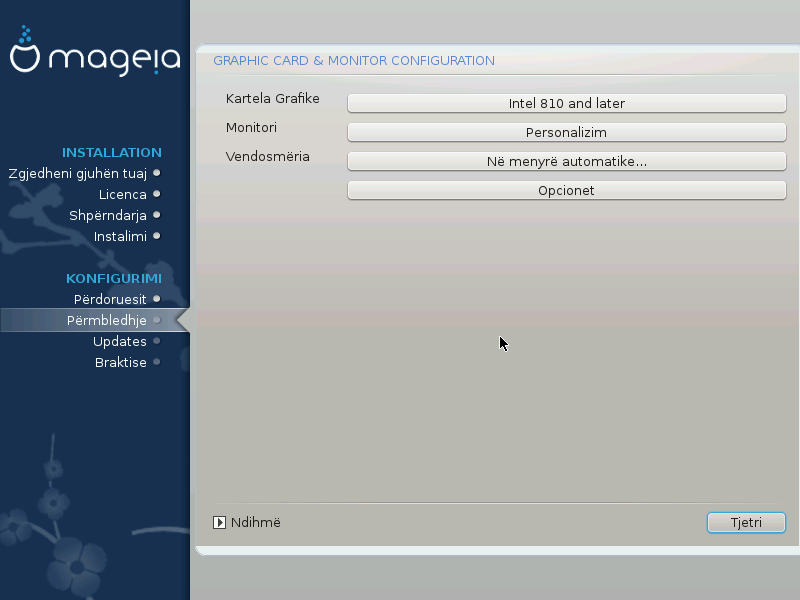This screenshot has height=600, width=800.
Task: Click the Monitori label
Action: [x=251, y=128]
